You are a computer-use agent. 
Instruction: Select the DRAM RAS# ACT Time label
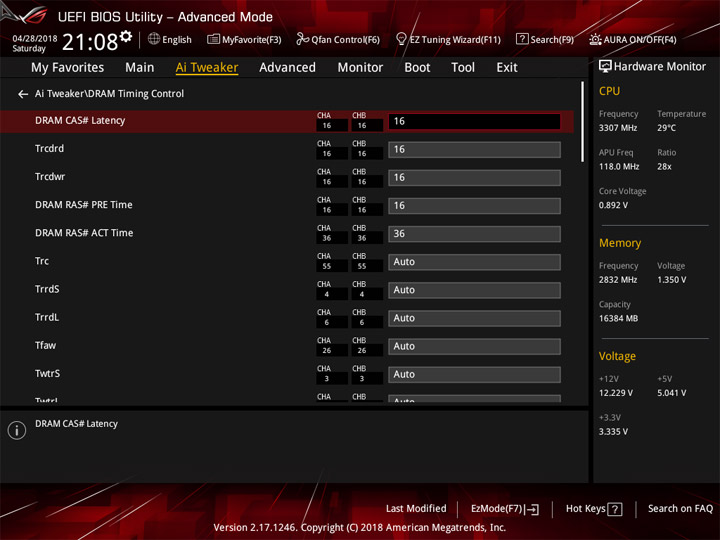(x=84, y=233)
